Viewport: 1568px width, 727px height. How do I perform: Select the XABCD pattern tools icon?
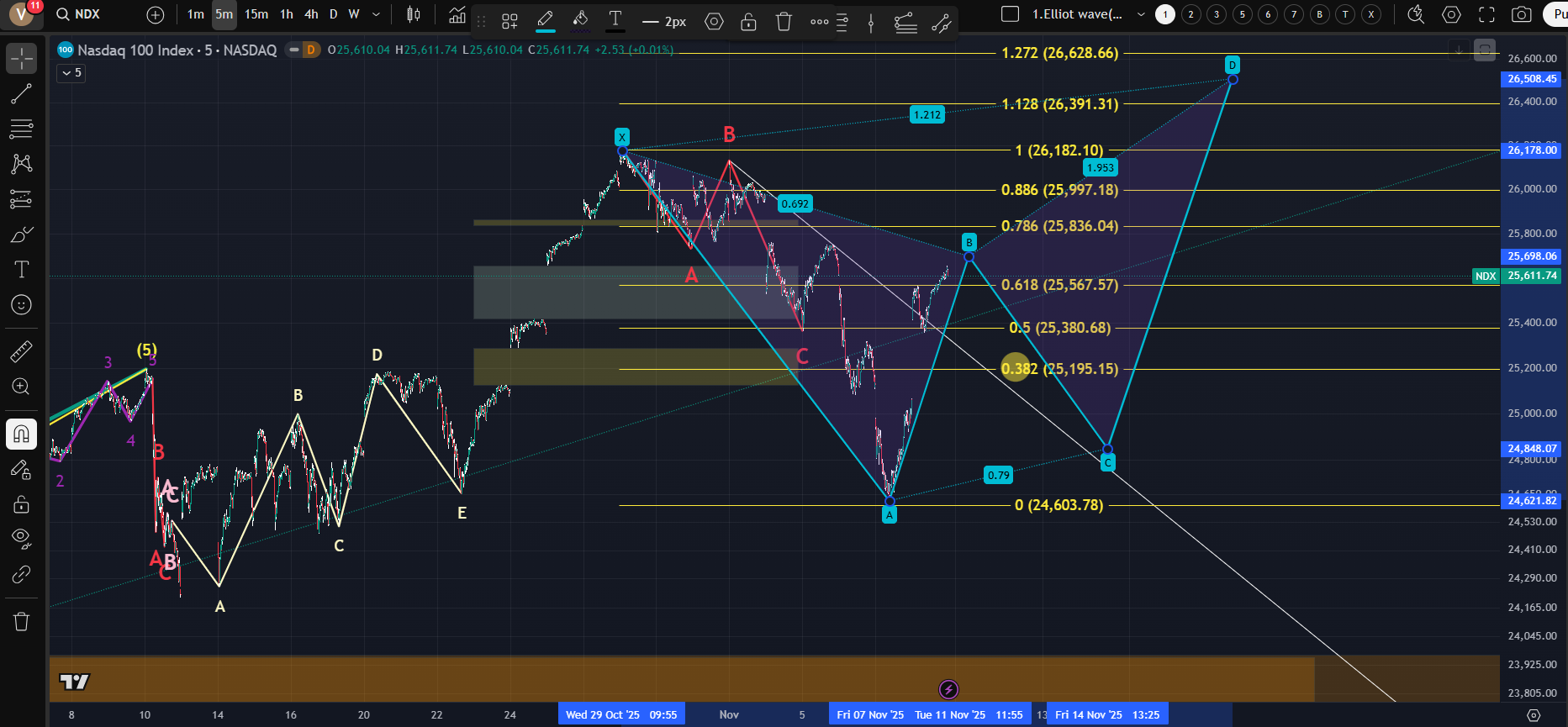click(x=21, y=163)
